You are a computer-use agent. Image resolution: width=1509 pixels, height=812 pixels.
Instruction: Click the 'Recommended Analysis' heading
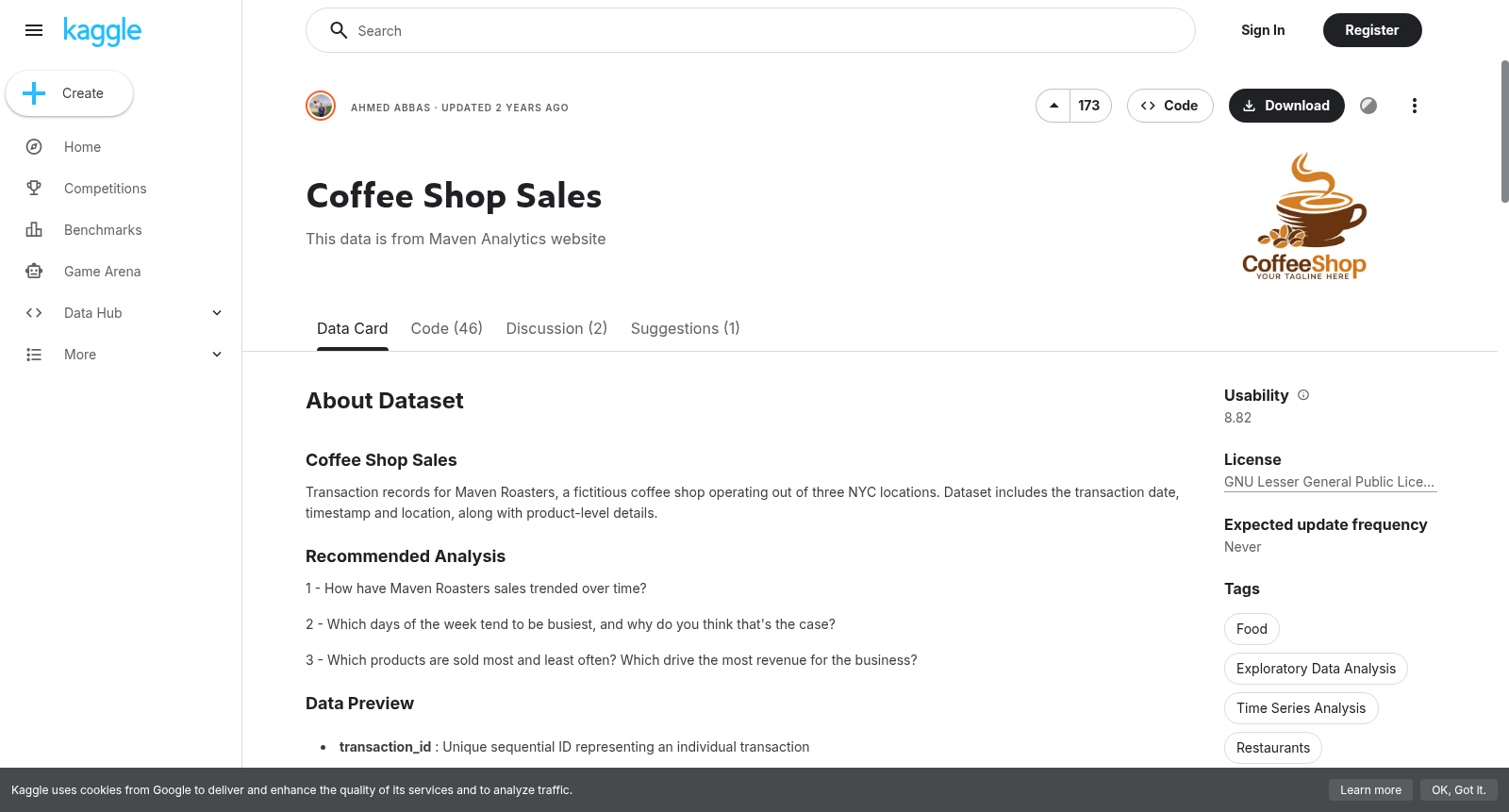[406, 556]
